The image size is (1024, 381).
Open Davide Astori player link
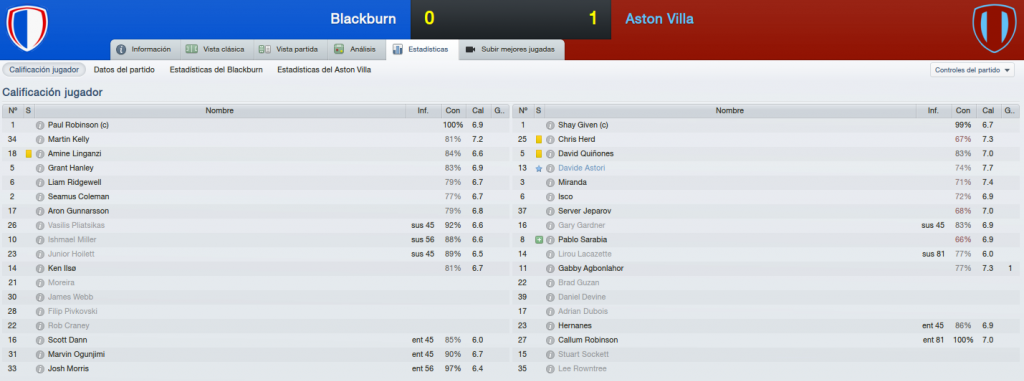(581, 168)
